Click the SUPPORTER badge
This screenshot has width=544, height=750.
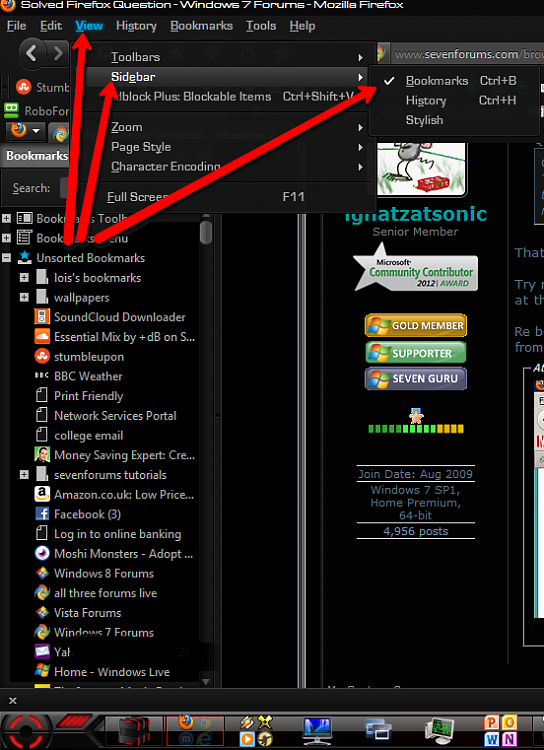coord(415,353)
